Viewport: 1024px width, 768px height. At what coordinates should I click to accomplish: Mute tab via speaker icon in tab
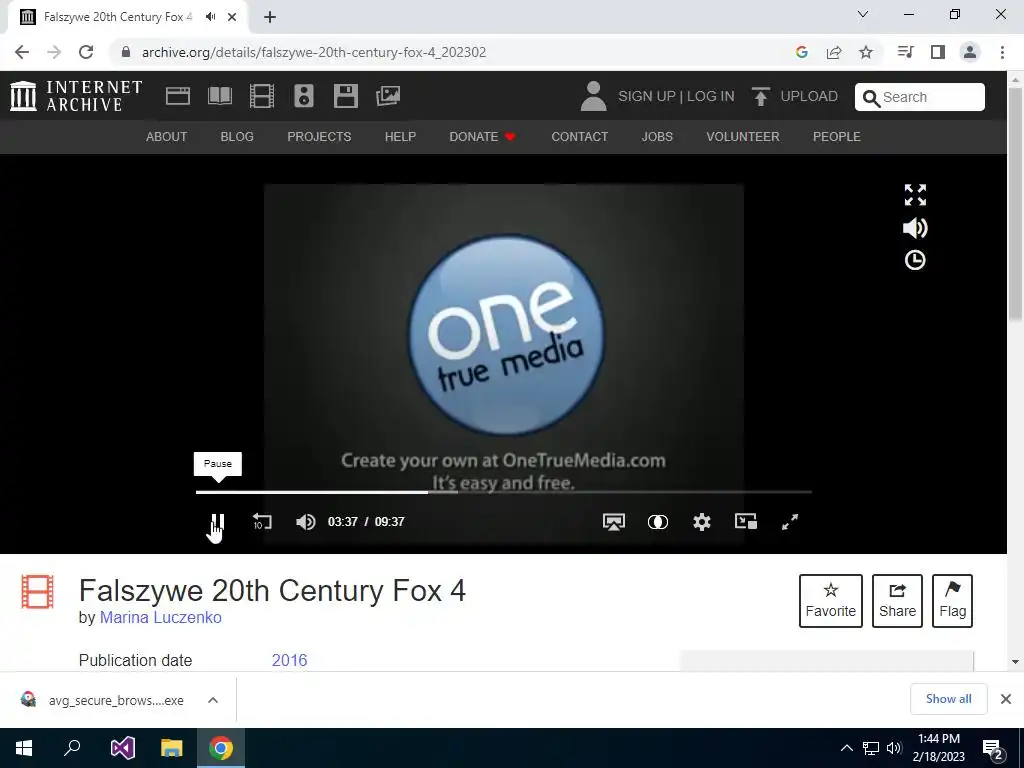(x=210, y=17)
